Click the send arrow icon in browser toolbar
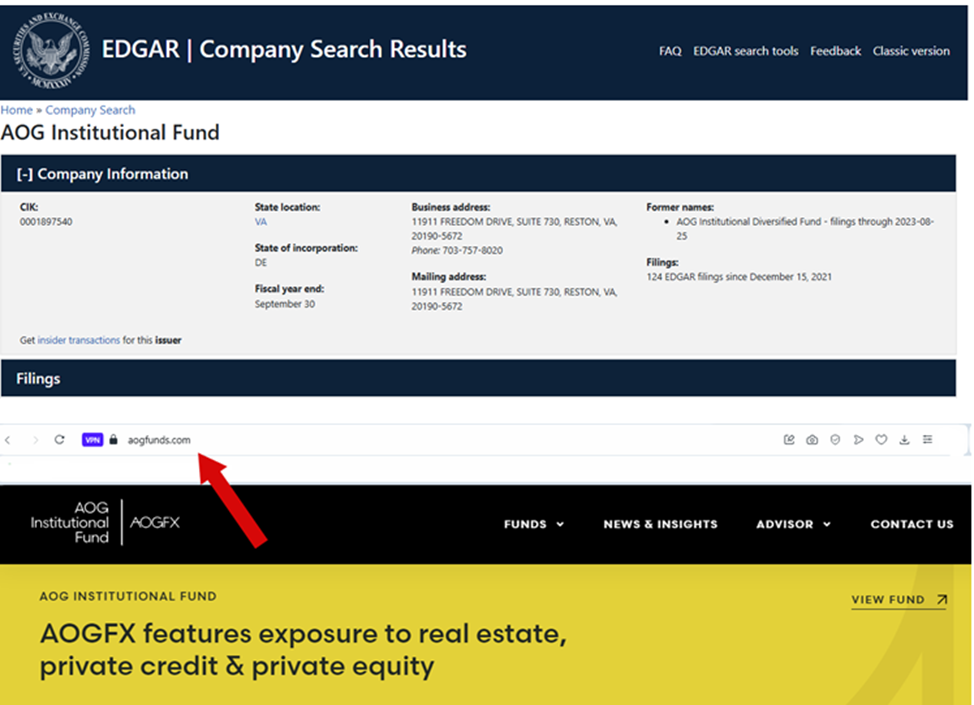The width and height of the screenshot is (974, 705). pyautogui.click(x=858, y=440)
